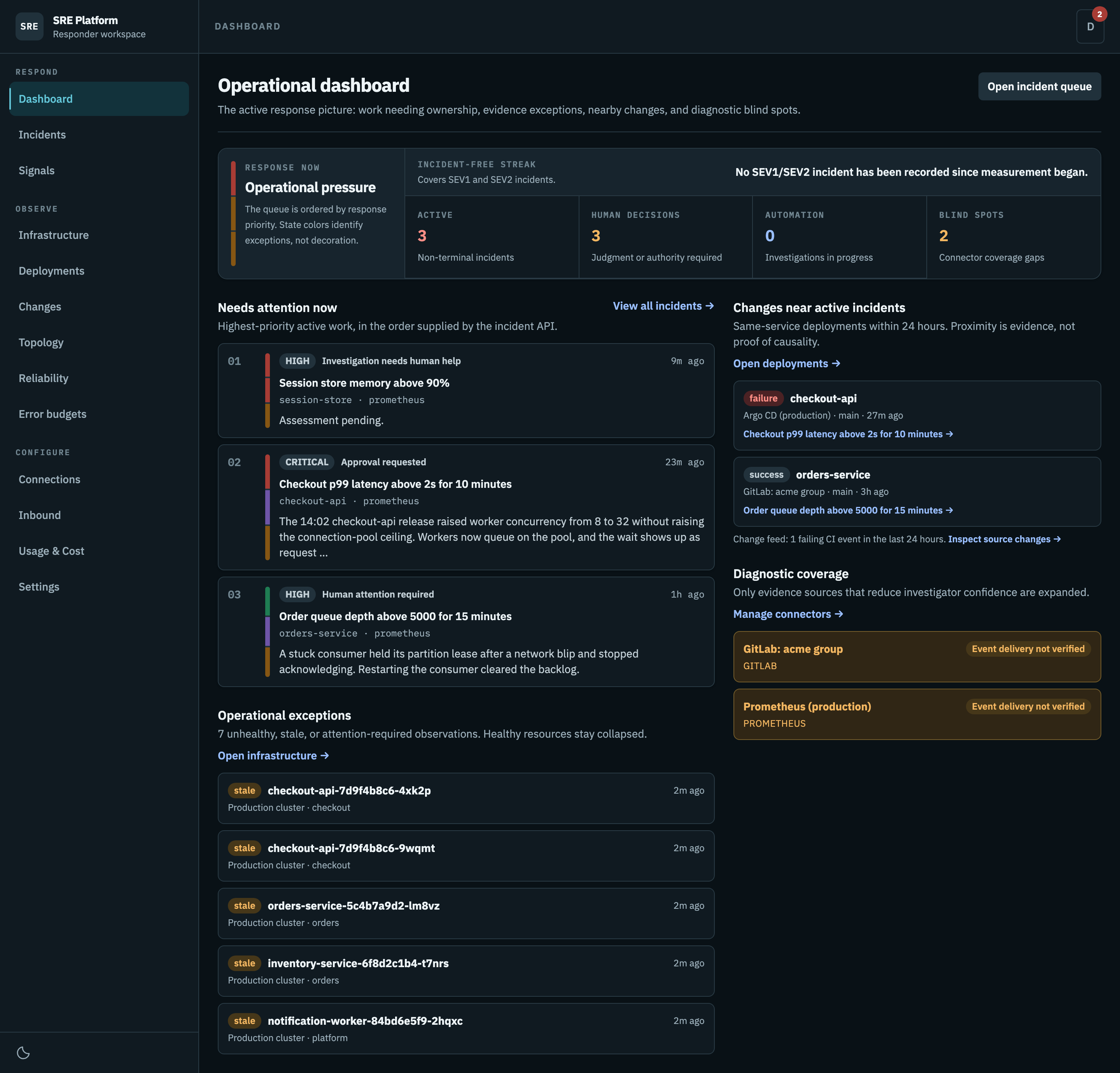Image resolution: width=1120 pixels, height=1073 pixels.
Task: Click HIGH badge on Order queue incident
Action: click(297, 594)
